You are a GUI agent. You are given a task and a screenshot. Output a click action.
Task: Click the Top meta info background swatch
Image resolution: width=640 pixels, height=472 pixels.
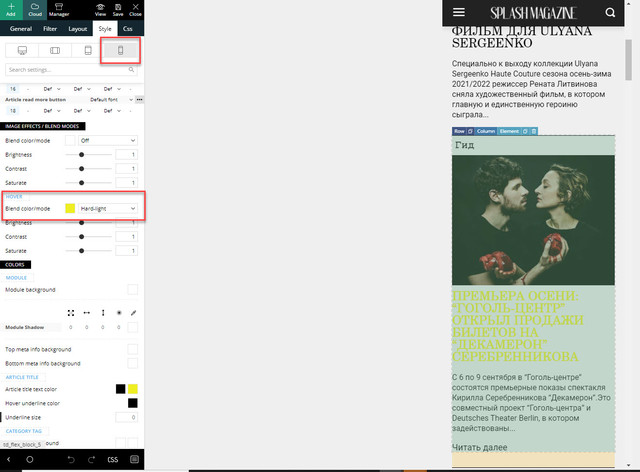tap(133, 349)
